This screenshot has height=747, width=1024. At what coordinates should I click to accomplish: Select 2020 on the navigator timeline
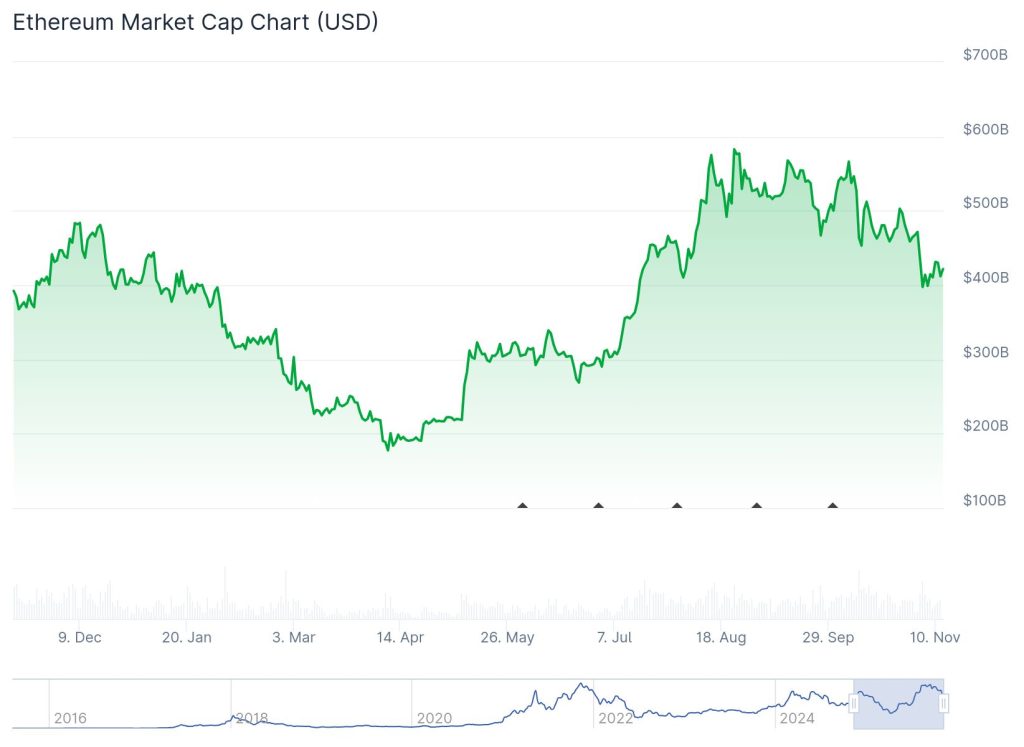(x=433, y=718)
